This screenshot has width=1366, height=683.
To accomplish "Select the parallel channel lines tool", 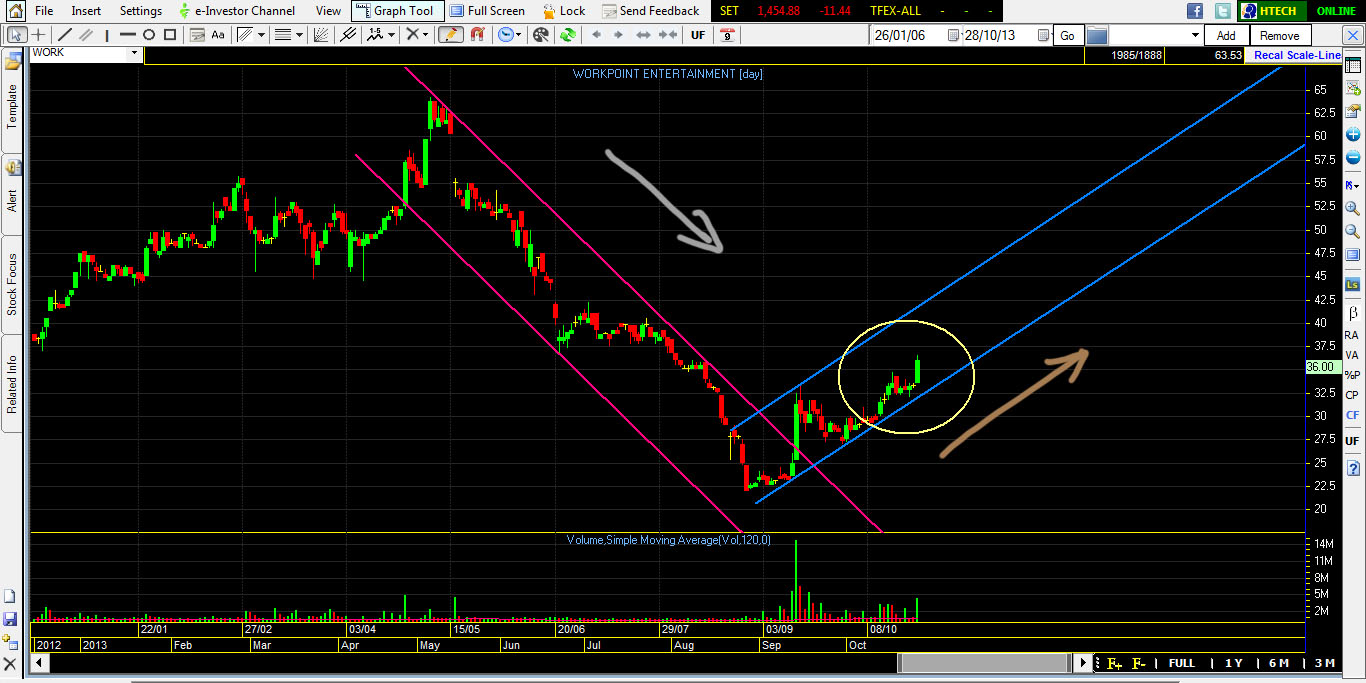I will click(x=85, y=35).
